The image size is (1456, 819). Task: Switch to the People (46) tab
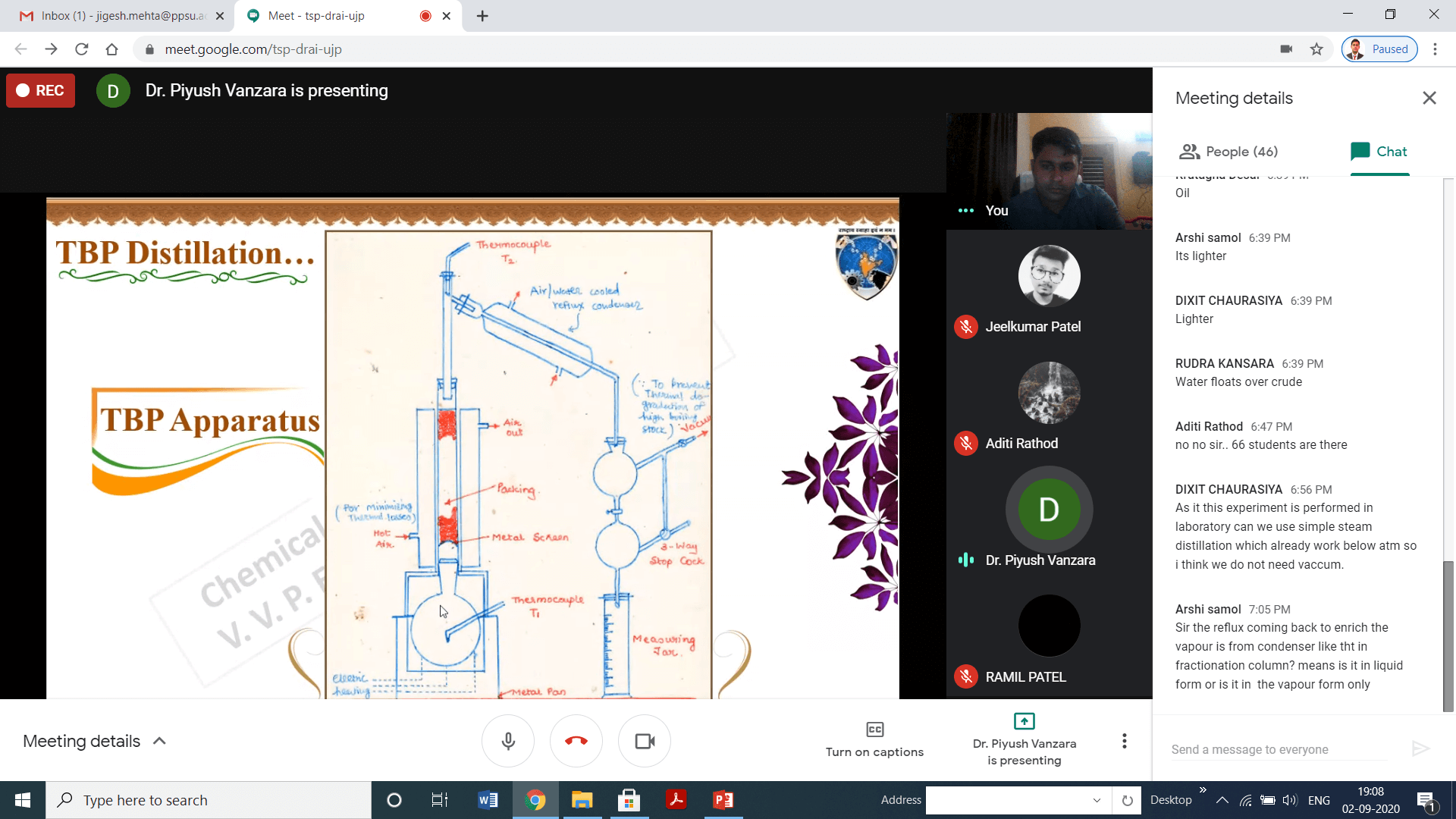coord(1228,152)
